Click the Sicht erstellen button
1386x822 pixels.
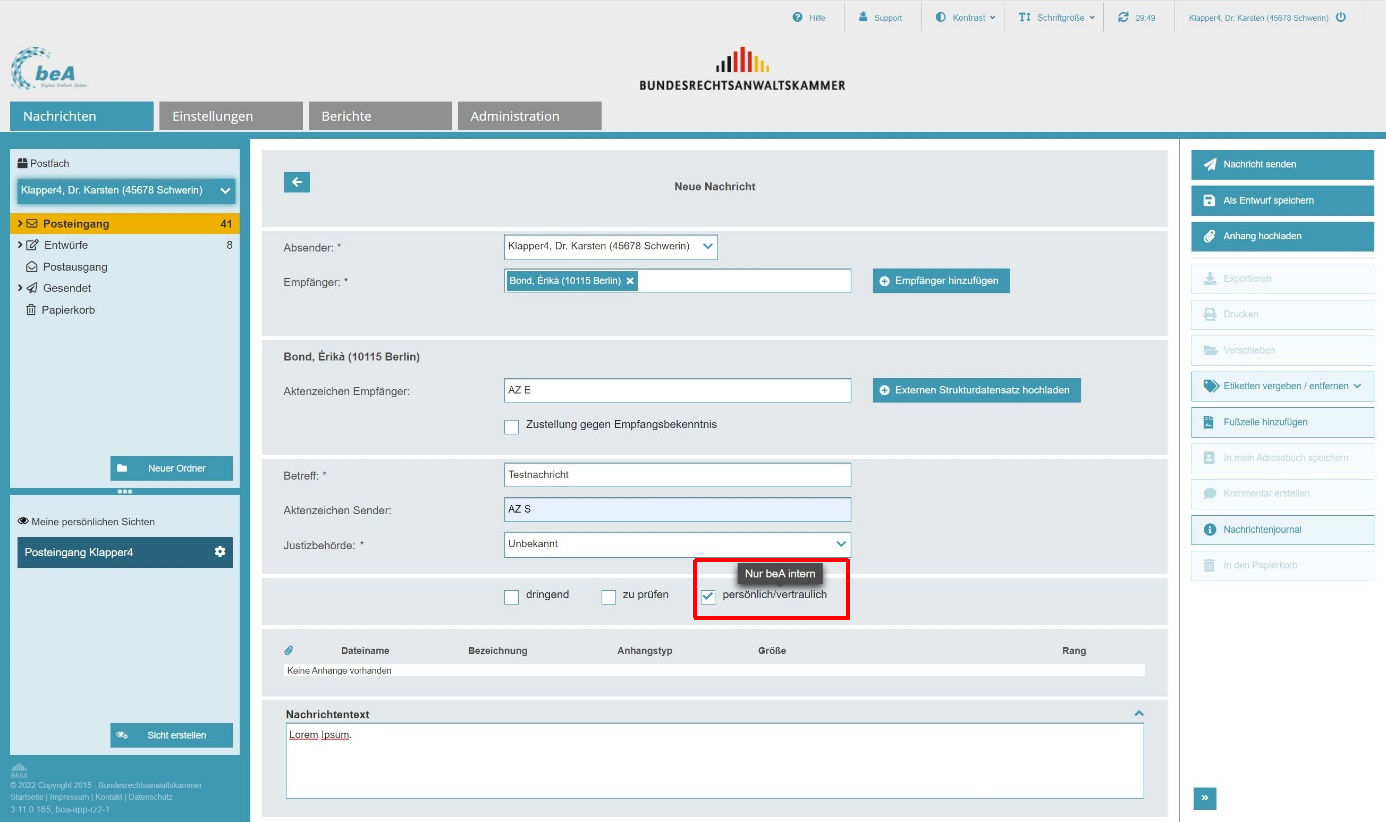(171, 735)
